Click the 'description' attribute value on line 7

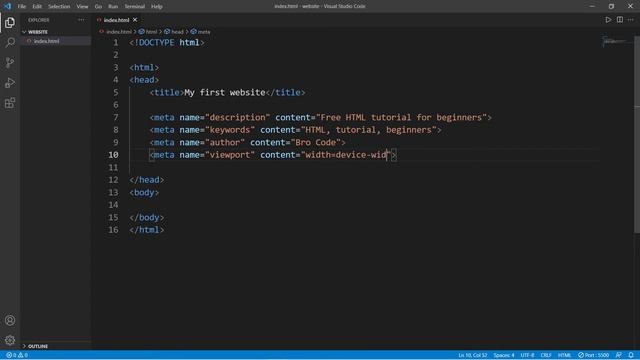point(238,118)
